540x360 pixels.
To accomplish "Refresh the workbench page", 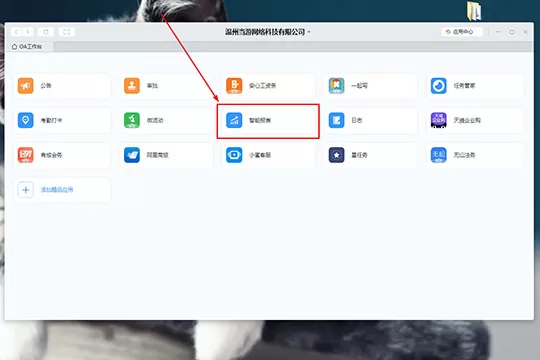I will (x=46, y=32).
